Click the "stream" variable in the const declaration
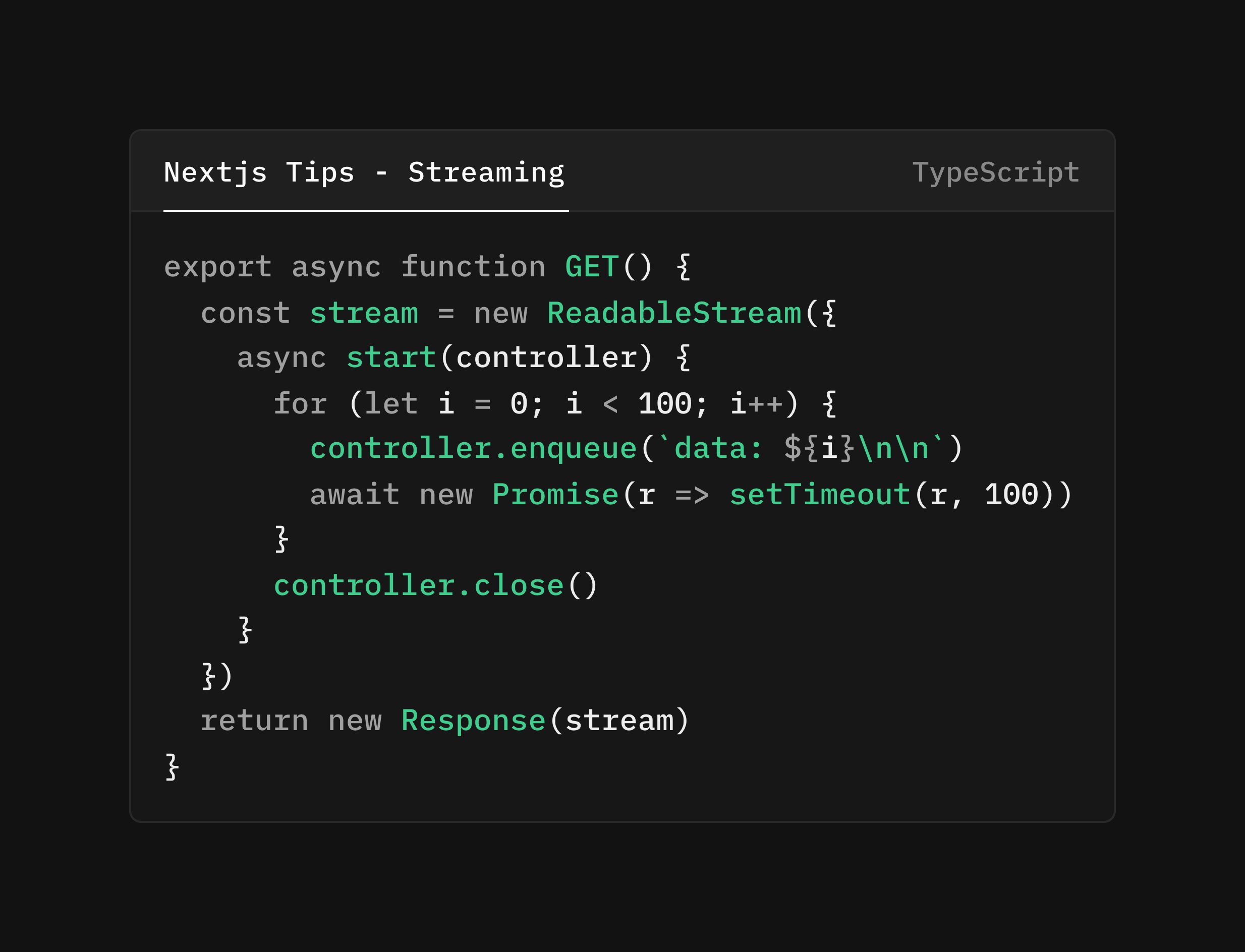This screenshot has height=952, width=1245. (x=364, y=313)
